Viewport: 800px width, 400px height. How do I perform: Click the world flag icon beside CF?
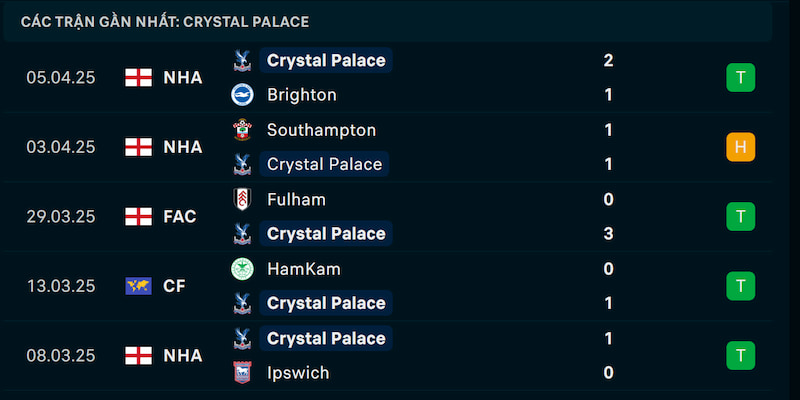point(139,286)
